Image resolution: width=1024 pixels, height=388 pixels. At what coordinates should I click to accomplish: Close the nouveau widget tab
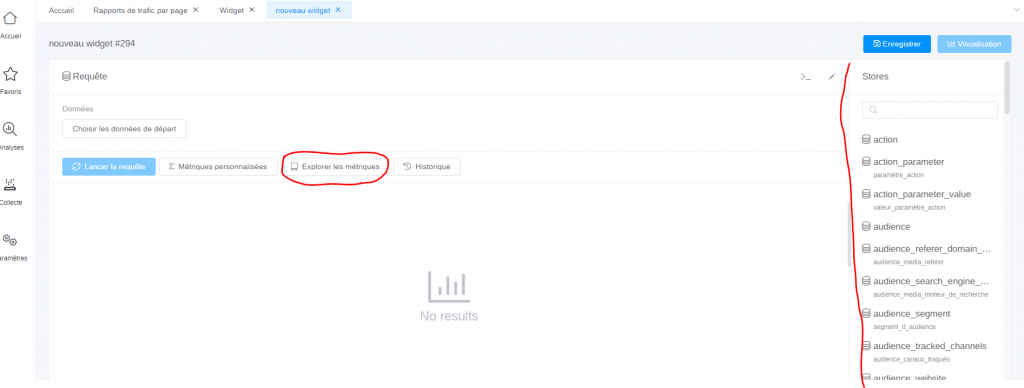click(338, 10)
